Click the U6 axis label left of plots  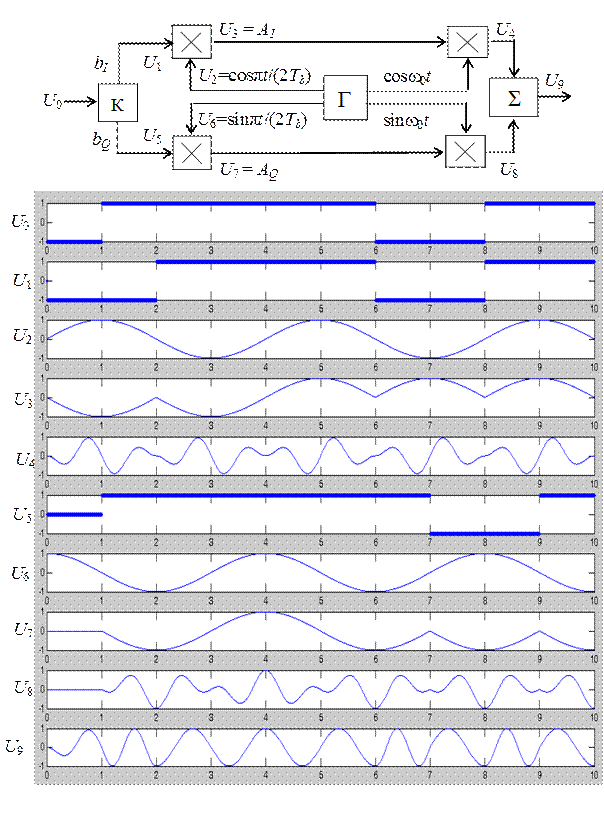20,573
